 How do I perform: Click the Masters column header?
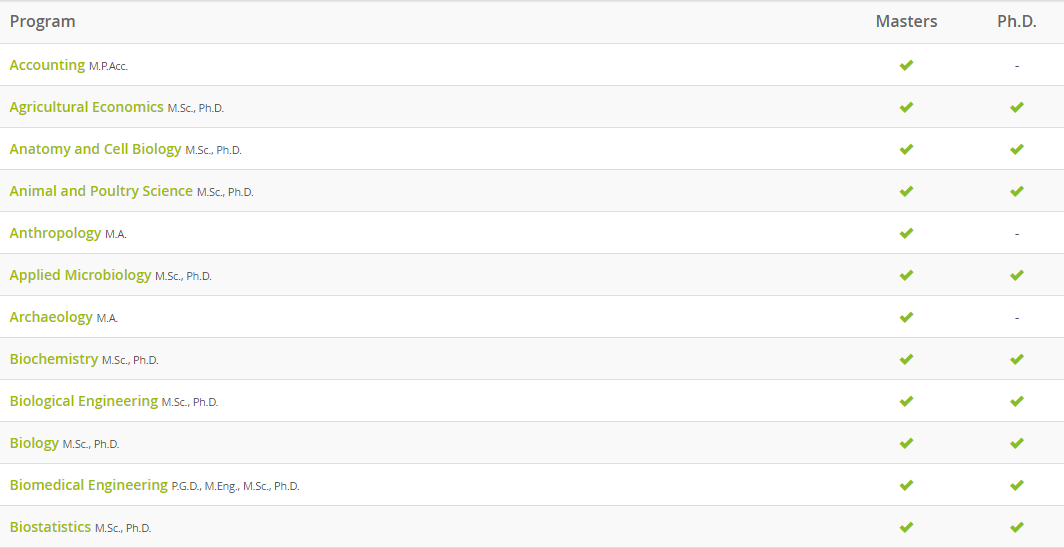[x=906, y=21]
